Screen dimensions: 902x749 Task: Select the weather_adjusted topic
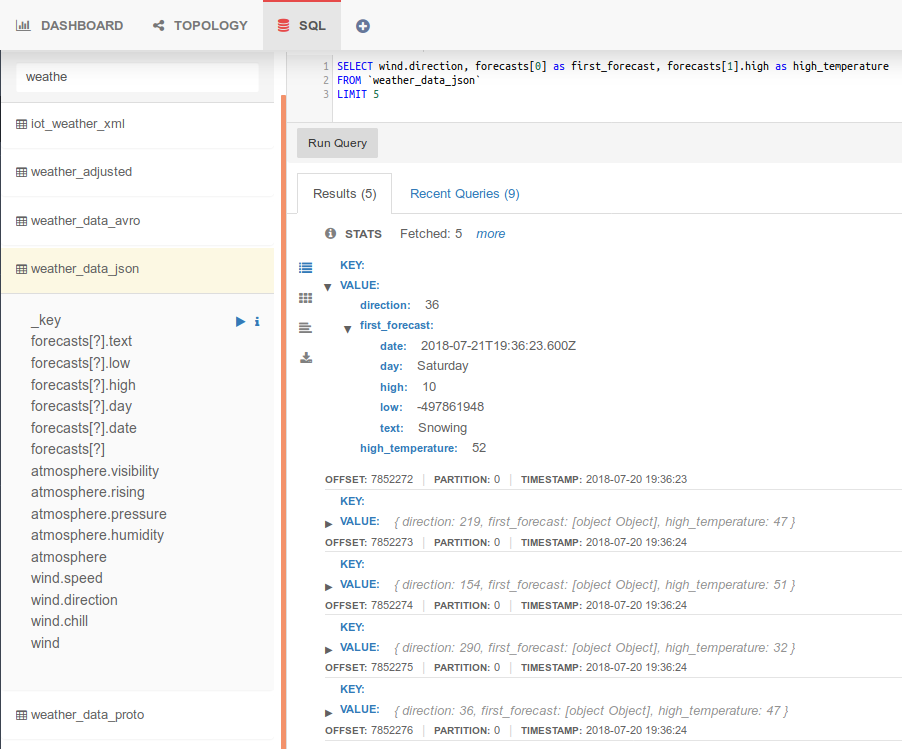pyautogui.click(x=137, y=172)
